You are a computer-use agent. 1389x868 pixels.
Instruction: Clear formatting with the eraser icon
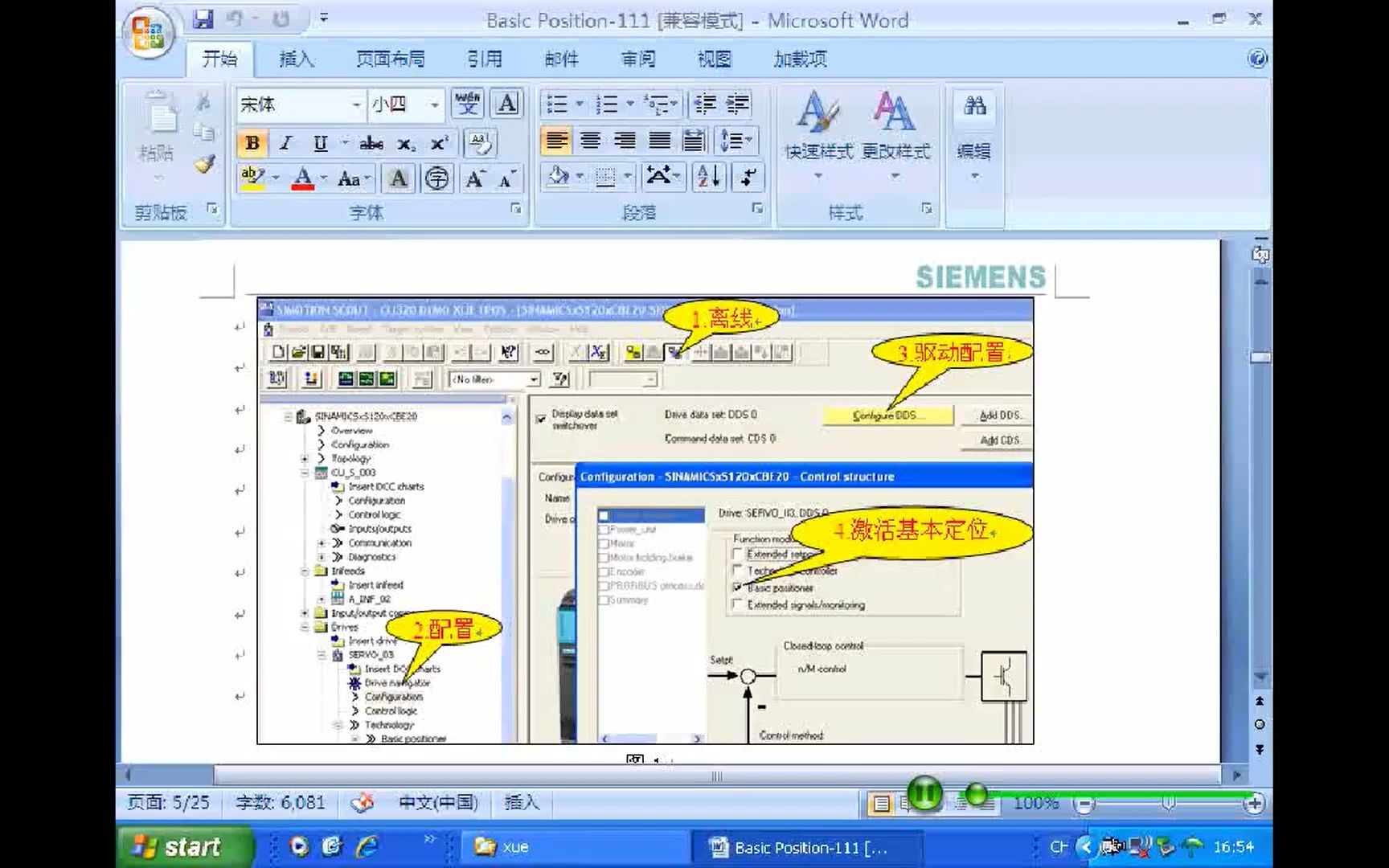(x=481, y=144)
